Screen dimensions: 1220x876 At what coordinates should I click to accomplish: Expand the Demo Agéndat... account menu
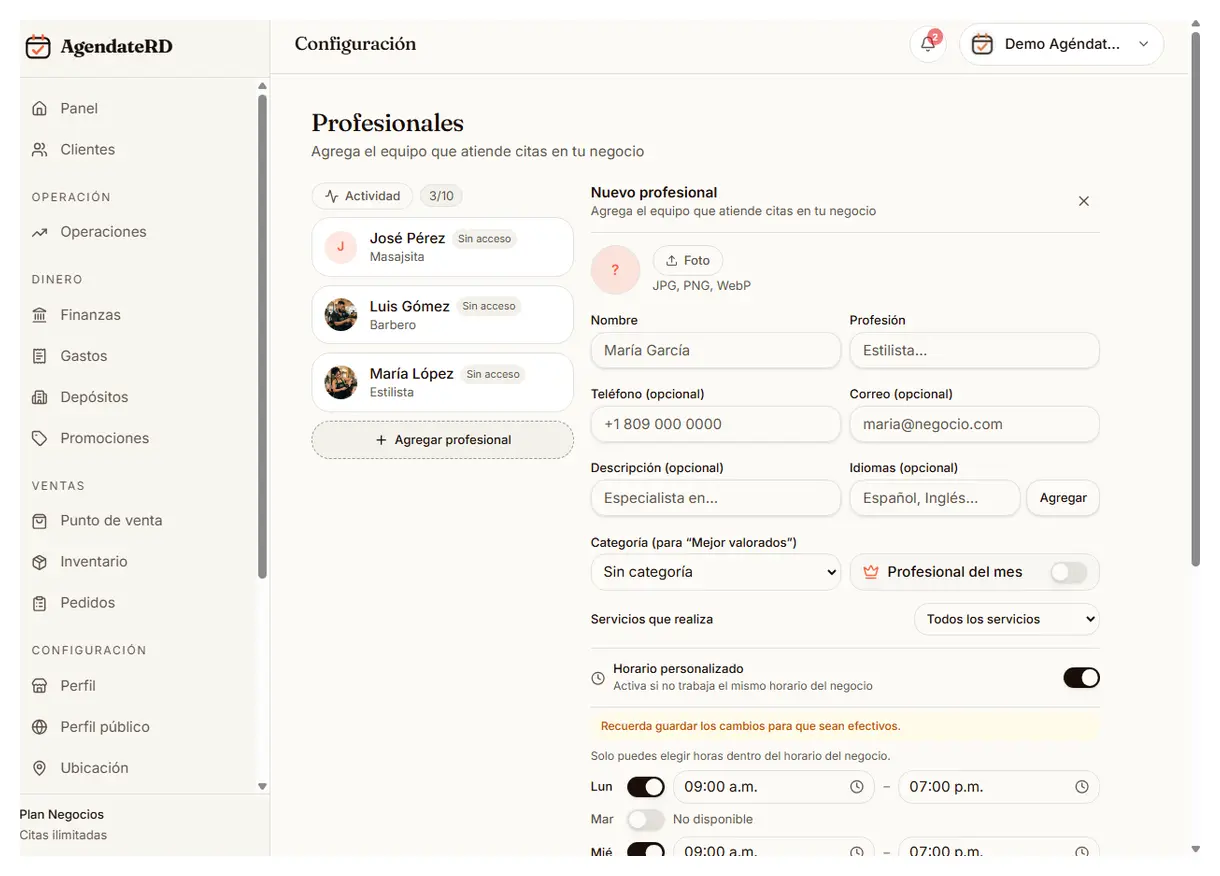click(x=1062, y=45)
